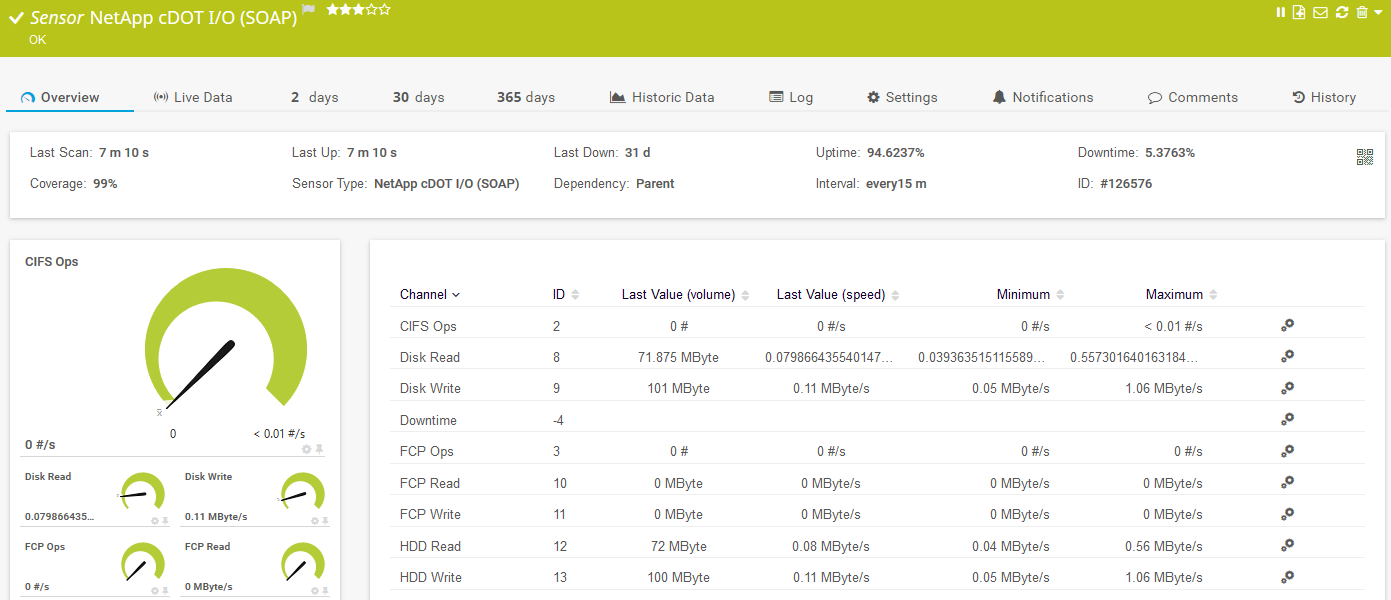The width and height of the screenshot is (1391, 600).
Task: Switch to the Live Data tab
Action: (192, 97)
